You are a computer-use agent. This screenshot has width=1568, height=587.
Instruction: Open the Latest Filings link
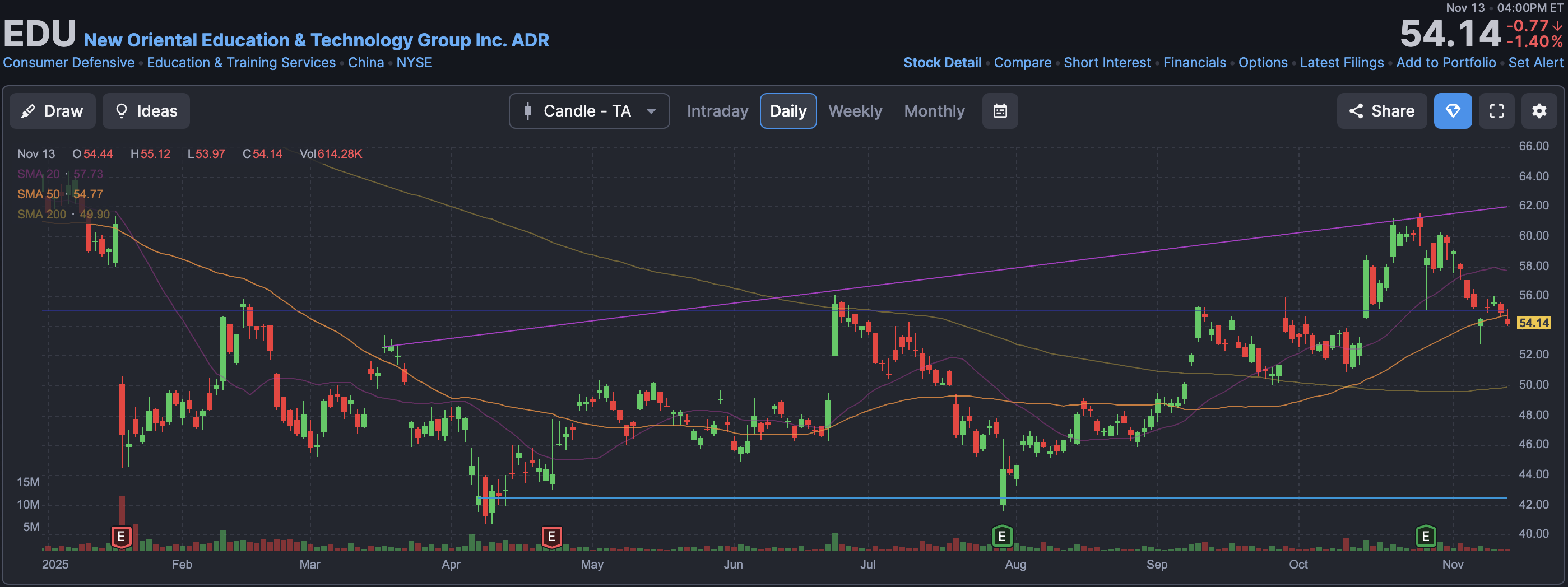(1342, 63)
